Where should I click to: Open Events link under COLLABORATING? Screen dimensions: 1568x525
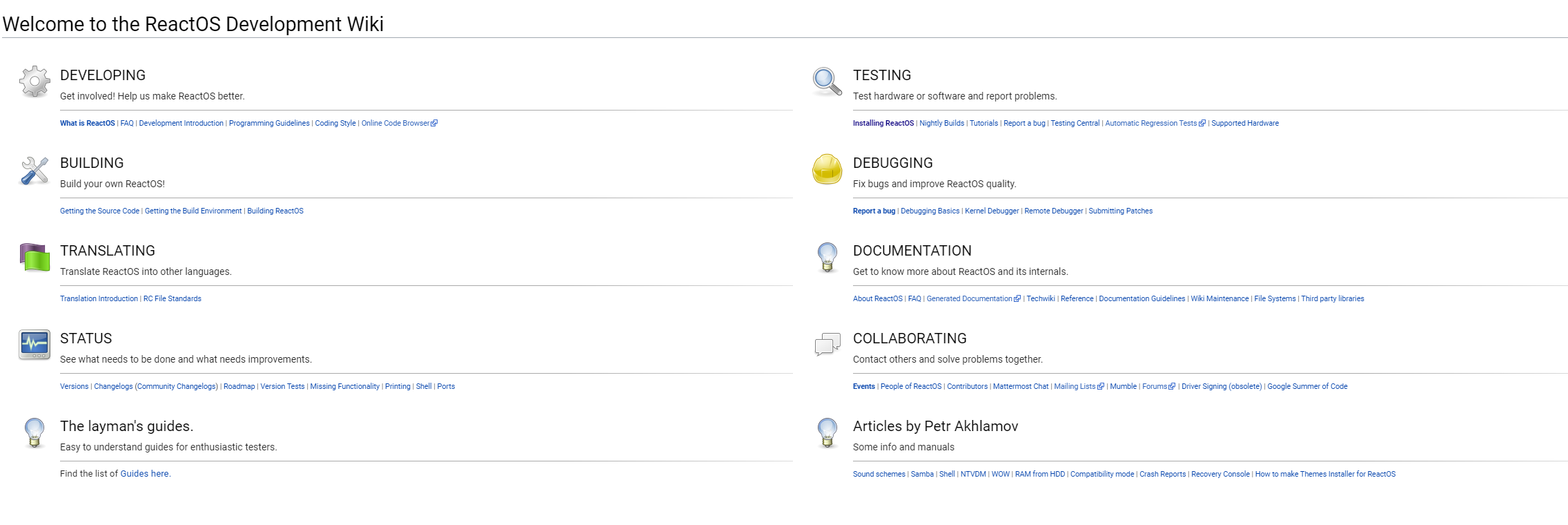[864, 386]
